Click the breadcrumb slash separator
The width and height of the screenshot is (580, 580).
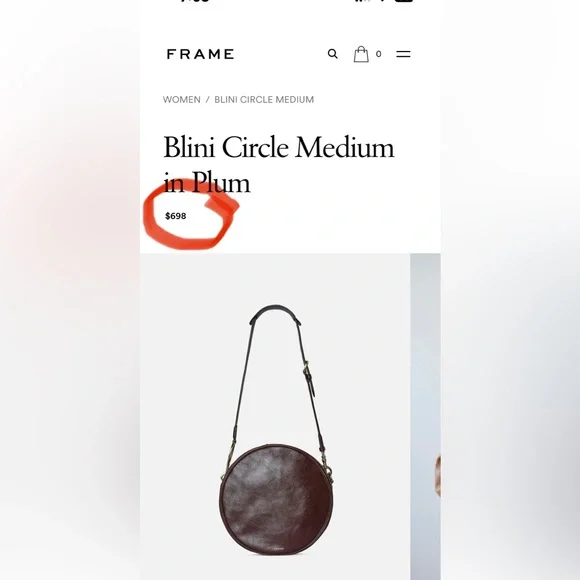click(208, 100)
